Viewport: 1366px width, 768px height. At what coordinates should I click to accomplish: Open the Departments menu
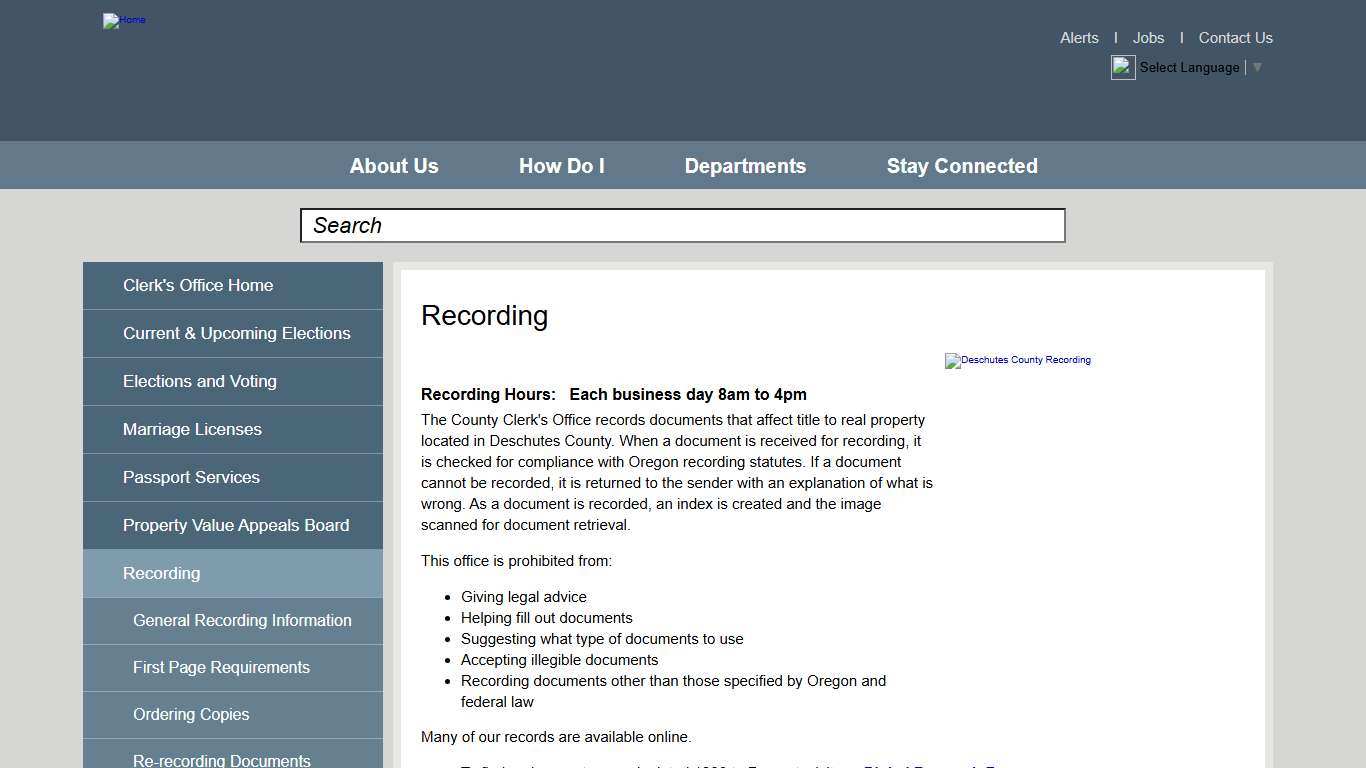[x=745, y=166]
